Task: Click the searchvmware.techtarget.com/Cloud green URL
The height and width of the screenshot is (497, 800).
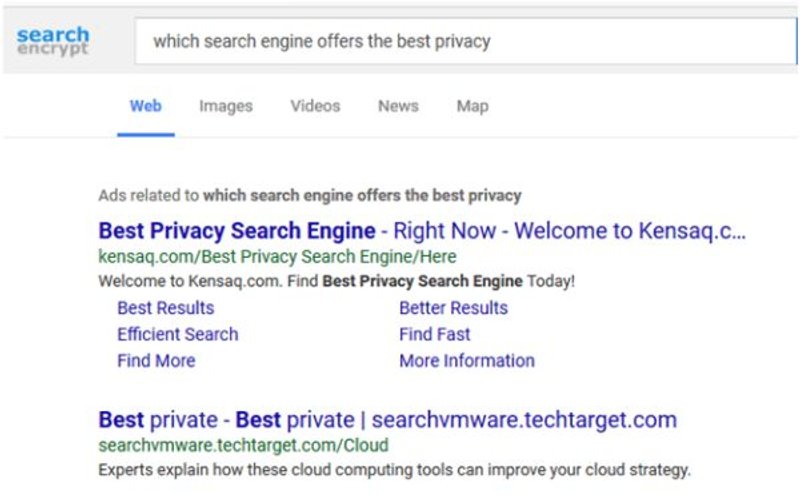Action: pyautogui.click(x=243, y=444)
